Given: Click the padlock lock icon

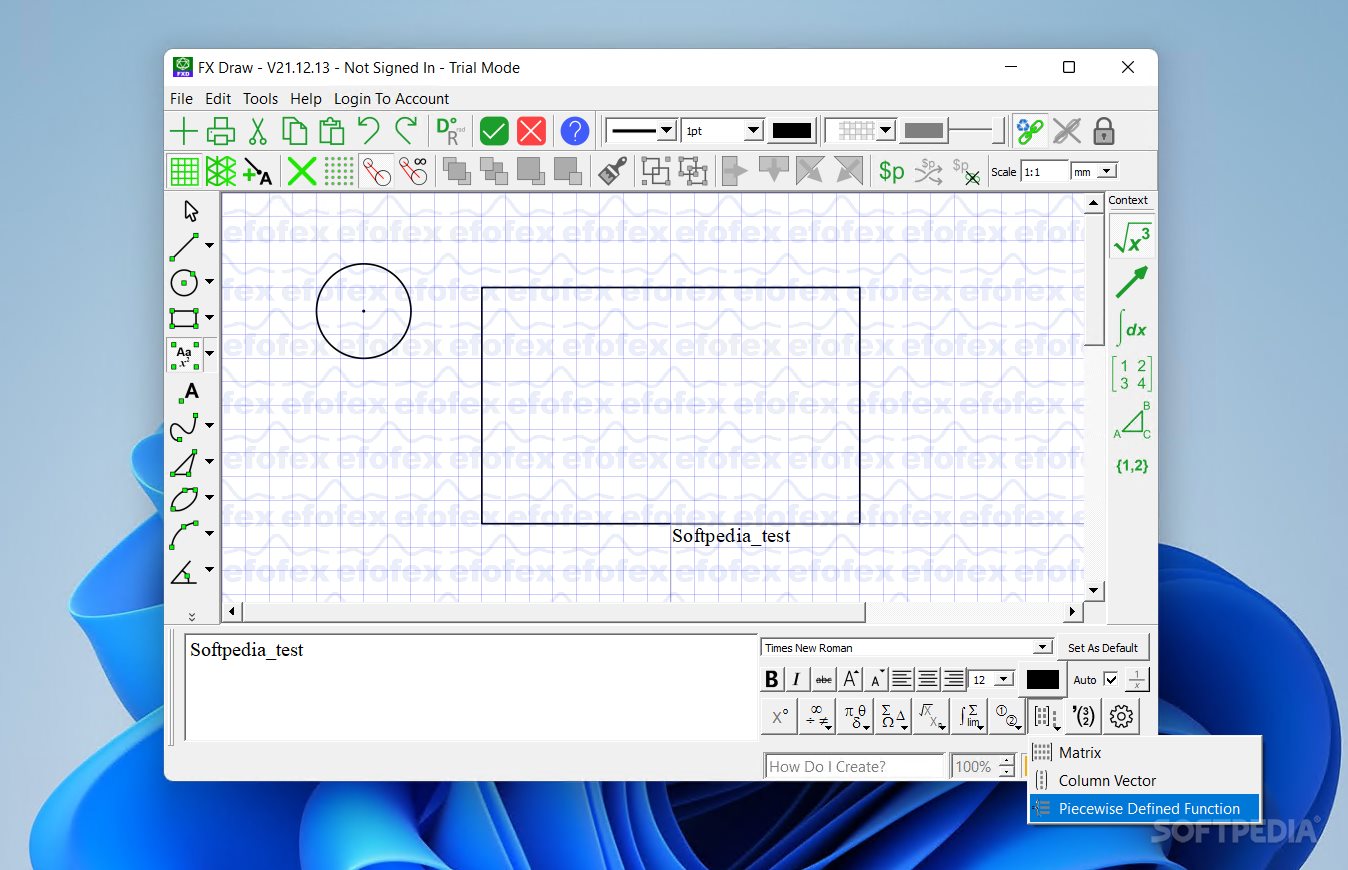Looking at the screenshot, I should tap(1103, 131).
